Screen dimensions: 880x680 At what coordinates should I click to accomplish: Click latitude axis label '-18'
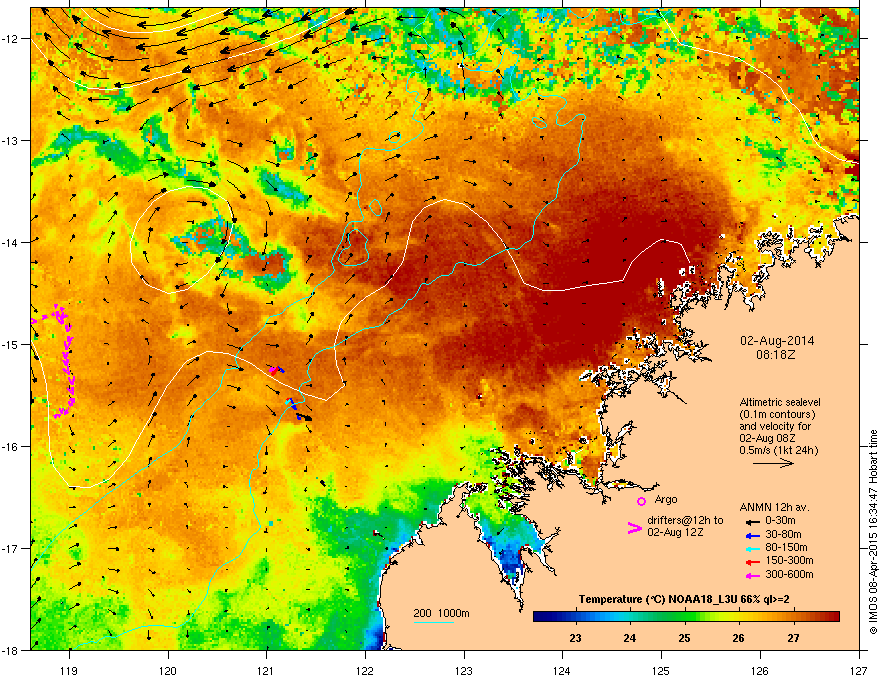[x=12, y=650]
